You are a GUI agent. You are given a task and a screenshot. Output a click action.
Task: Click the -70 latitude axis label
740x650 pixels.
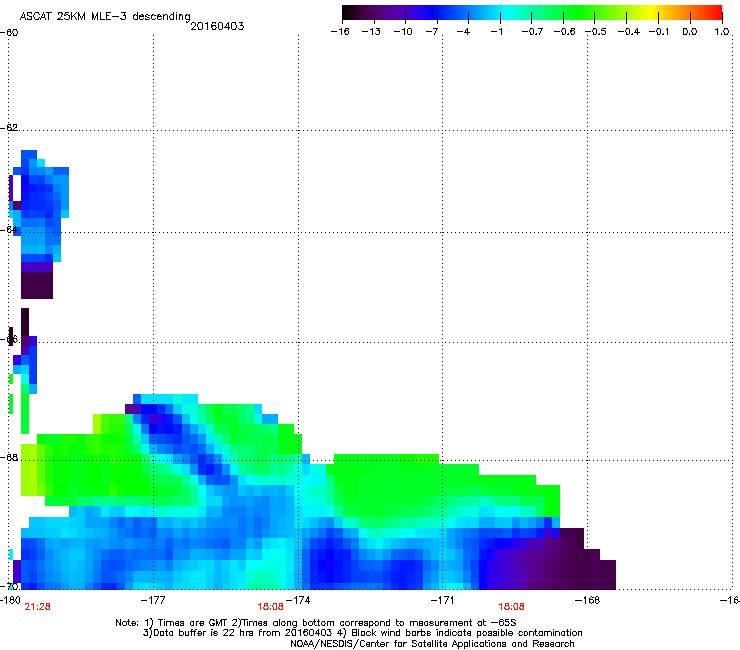tap(9, 586)
